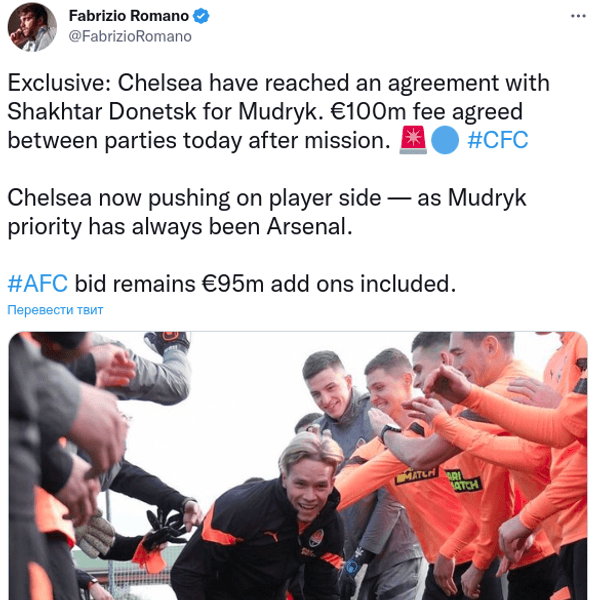Click the Перевести твит translate link

tap(55, 310)
